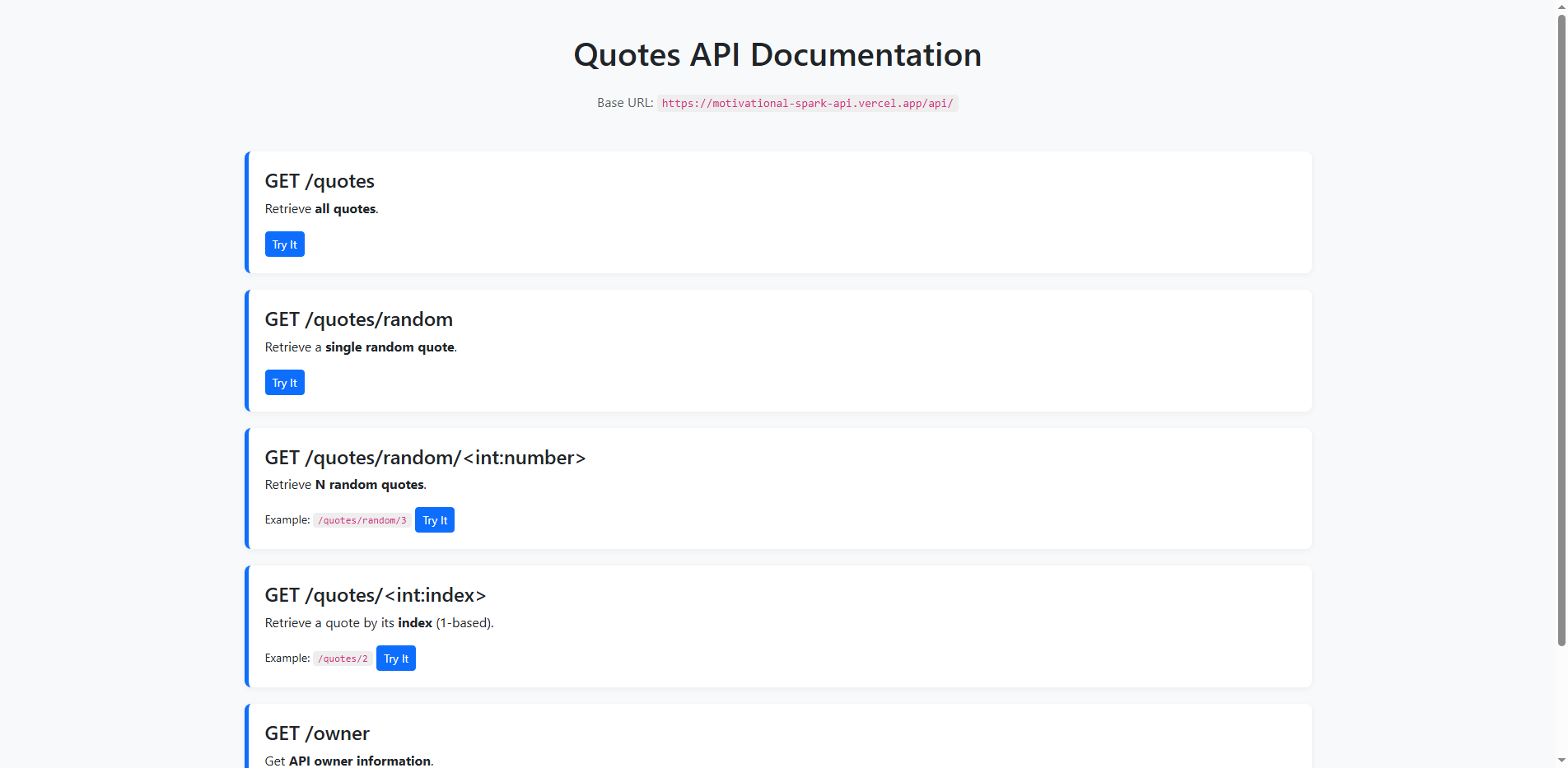The width and height of the screenshot is (1568, 768).
Task: Select the base URL code snippet
Action: click(x=807, y=103)
